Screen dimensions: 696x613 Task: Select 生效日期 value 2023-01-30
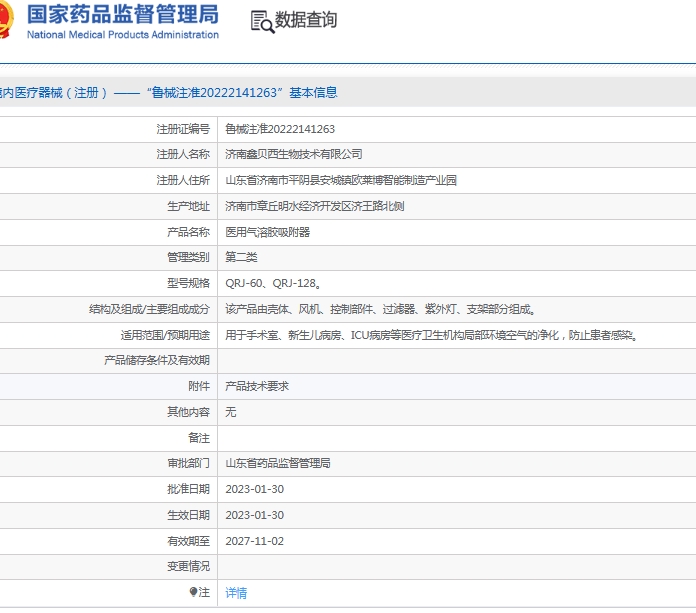[x=255, y=515]
